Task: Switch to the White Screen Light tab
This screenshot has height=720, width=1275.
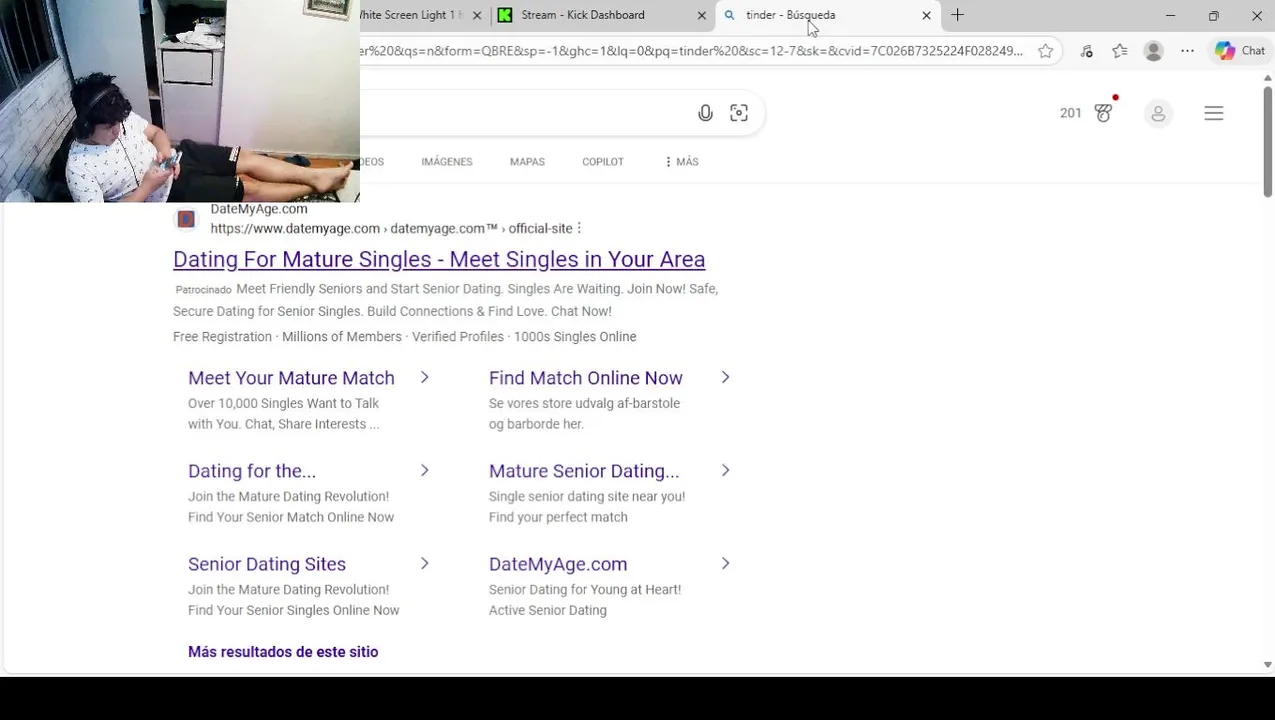Action: pyautogui.click(x=412, y=15)
